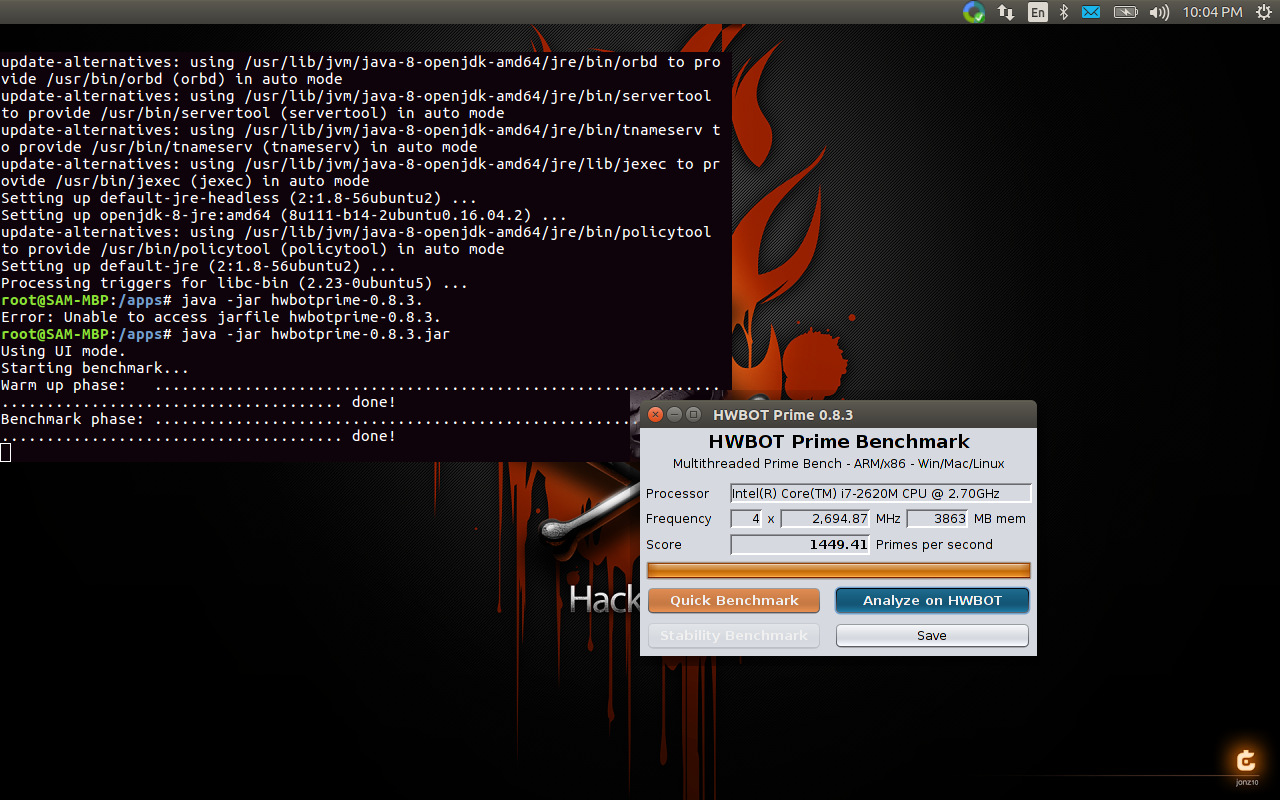Click the Score field showing 1449.41
Screen dimensions: 1280x800
800,545
